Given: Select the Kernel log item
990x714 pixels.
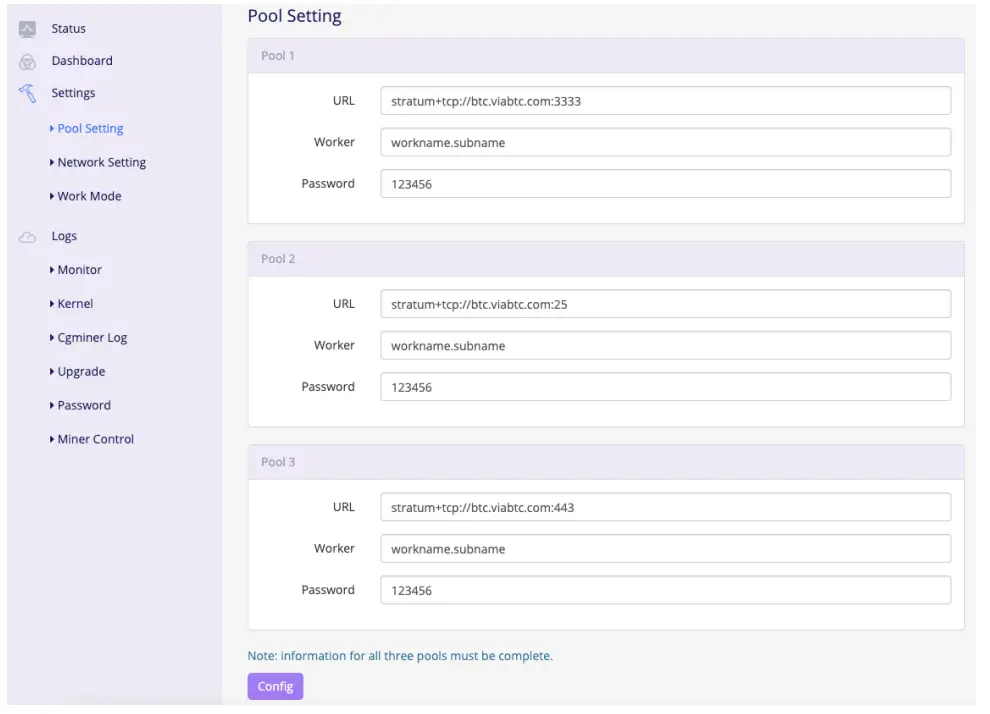Looking at the screenshot, I should pos(75,304).
